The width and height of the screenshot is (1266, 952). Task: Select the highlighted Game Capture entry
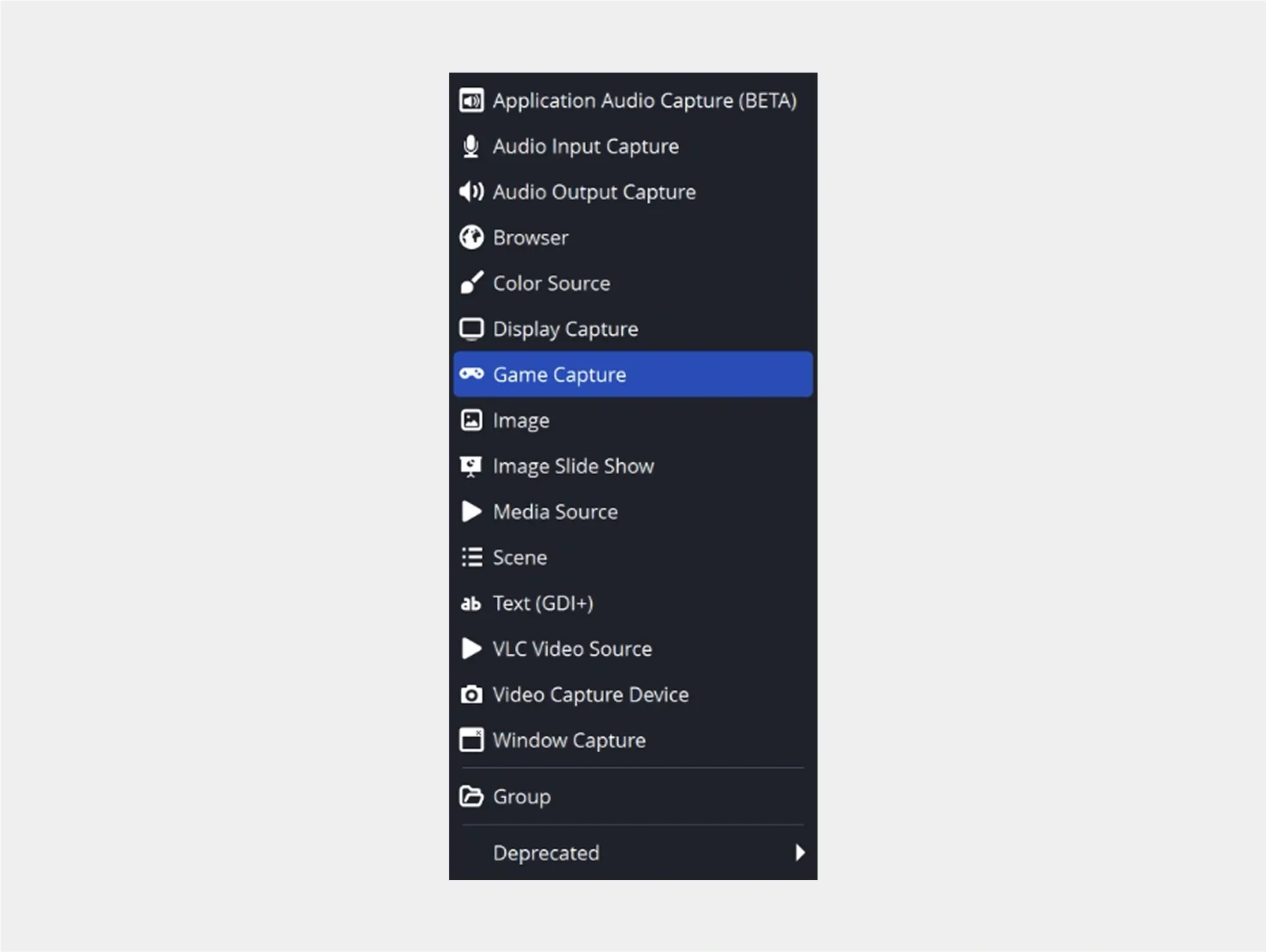click(x=560, y=375)
